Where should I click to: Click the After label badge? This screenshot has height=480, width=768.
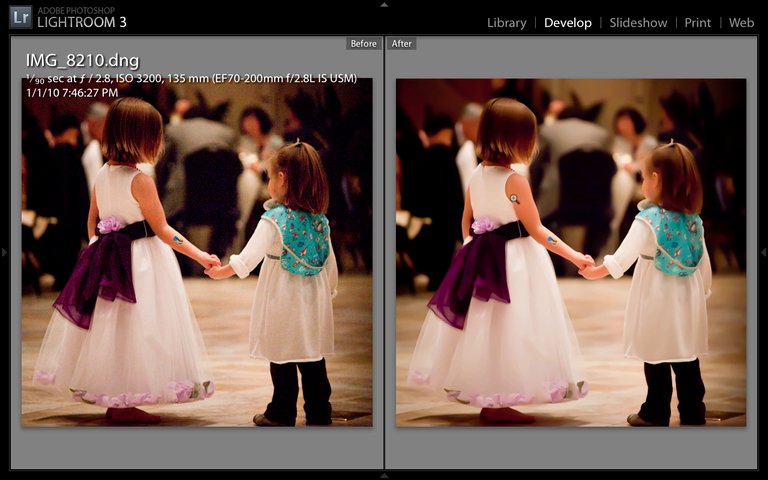click(x=402, y=44)
